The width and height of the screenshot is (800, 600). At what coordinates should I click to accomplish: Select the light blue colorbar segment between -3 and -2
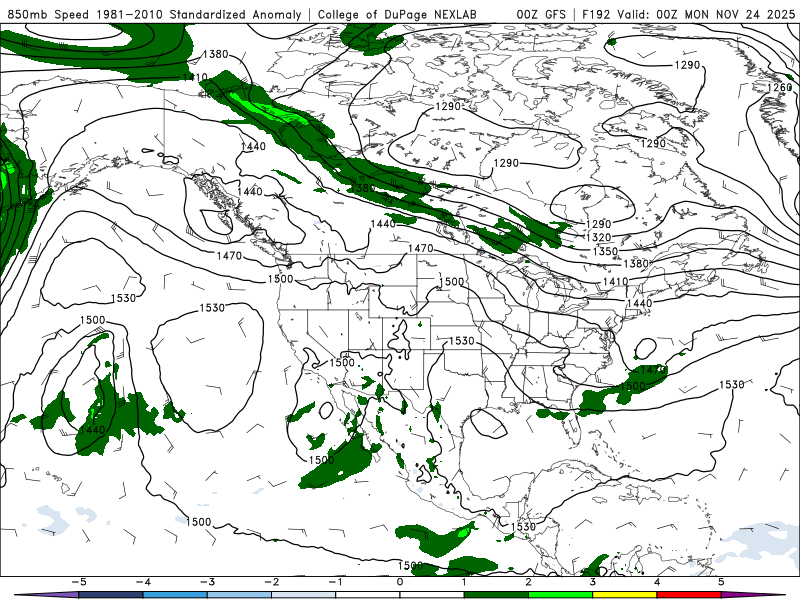click(x=239, y=595)
